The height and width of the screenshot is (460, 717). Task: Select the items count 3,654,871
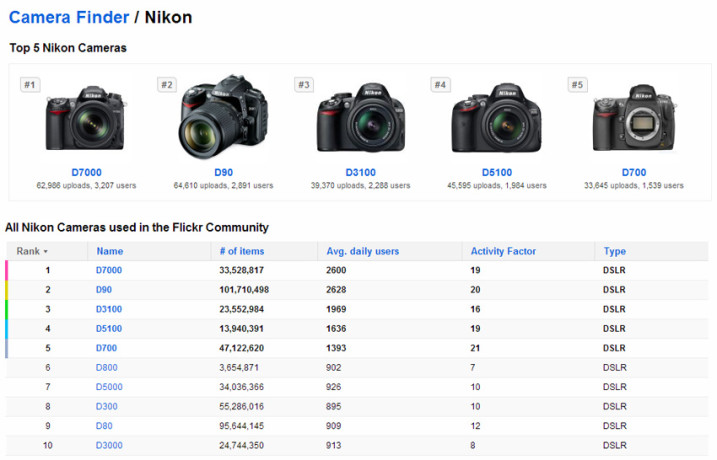tap(239, 368)
